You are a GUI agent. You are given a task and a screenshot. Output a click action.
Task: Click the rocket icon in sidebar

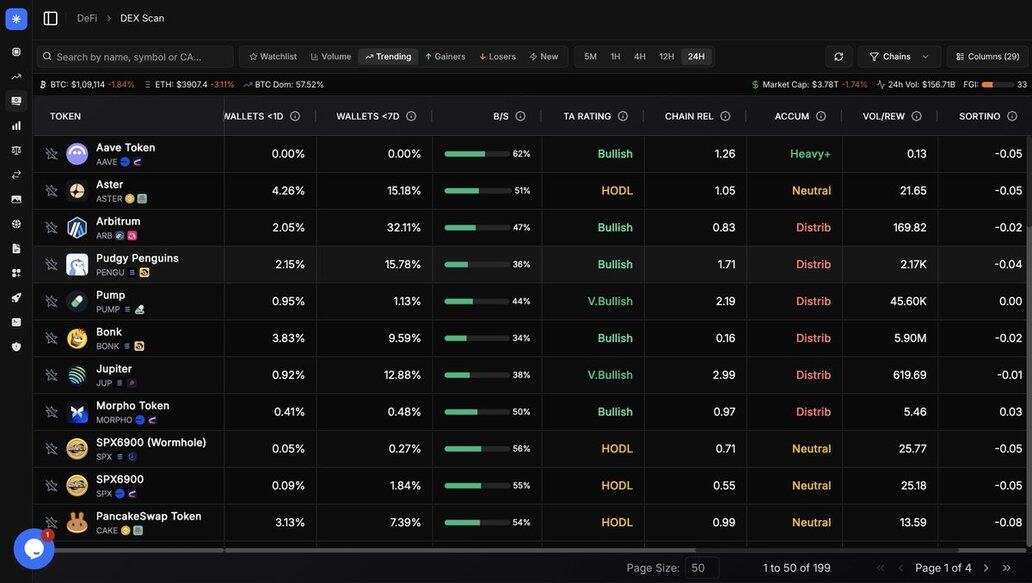tap(16, 298)
